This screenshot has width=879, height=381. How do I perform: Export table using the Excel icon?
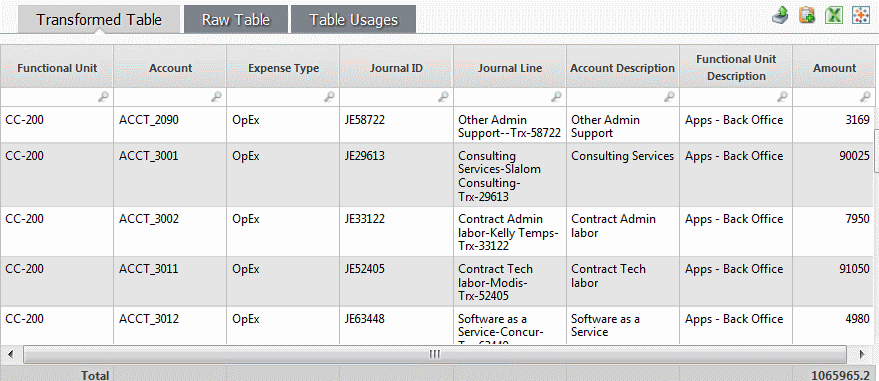tap(834, 15)
